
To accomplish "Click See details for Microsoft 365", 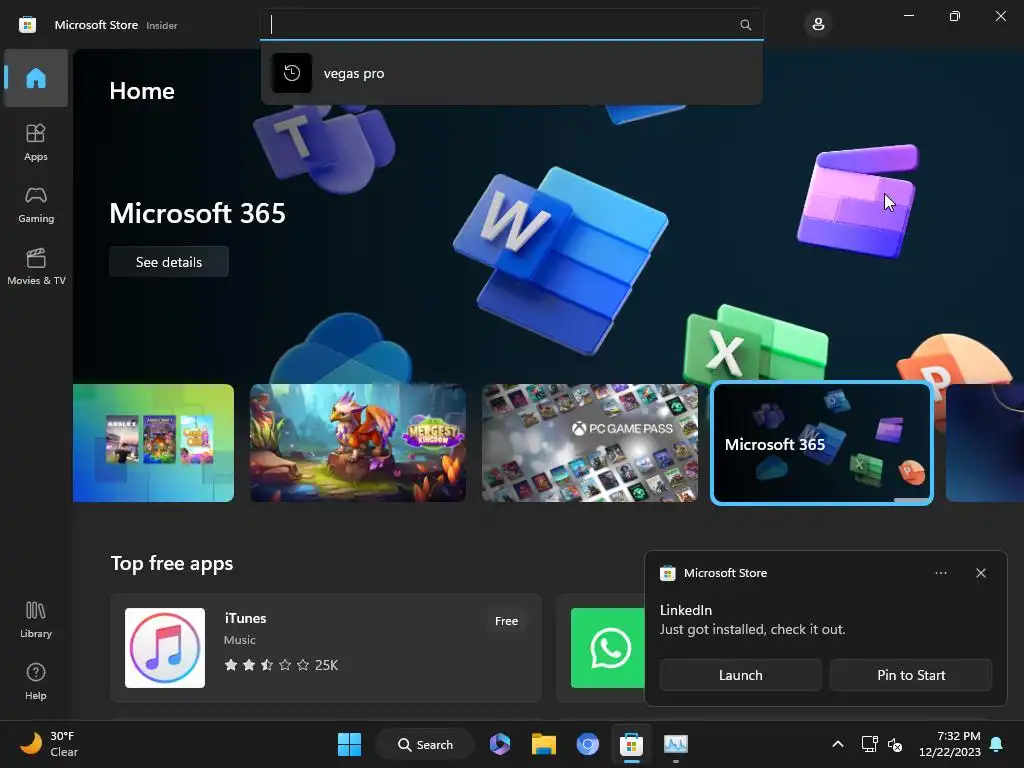I will pyautogui.click(x=168, y=262).
